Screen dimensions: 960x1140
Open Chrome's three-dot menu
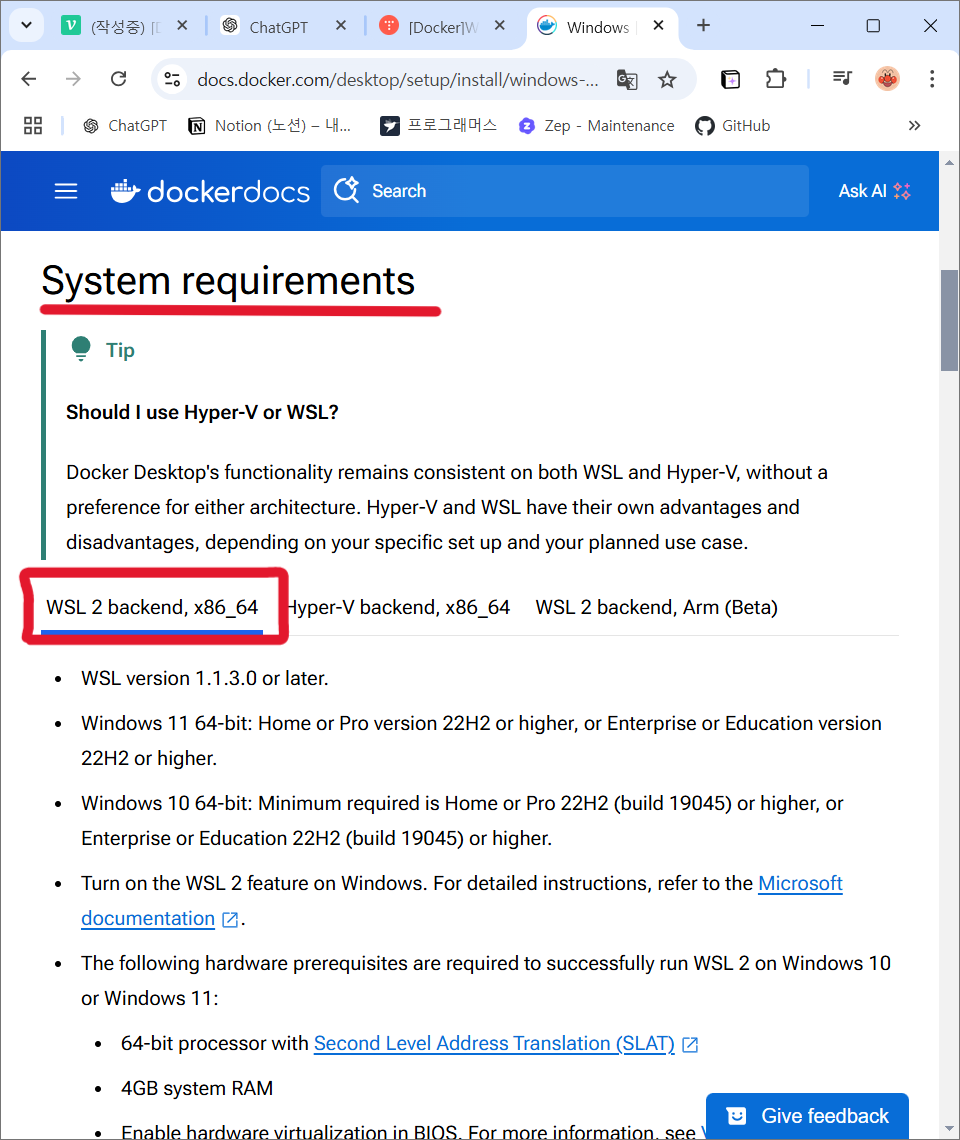(x=932, y=79)
